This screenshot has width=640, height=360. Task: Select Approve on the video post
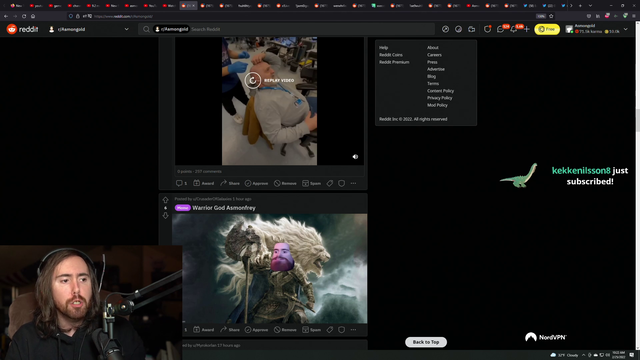click(256, 183)
